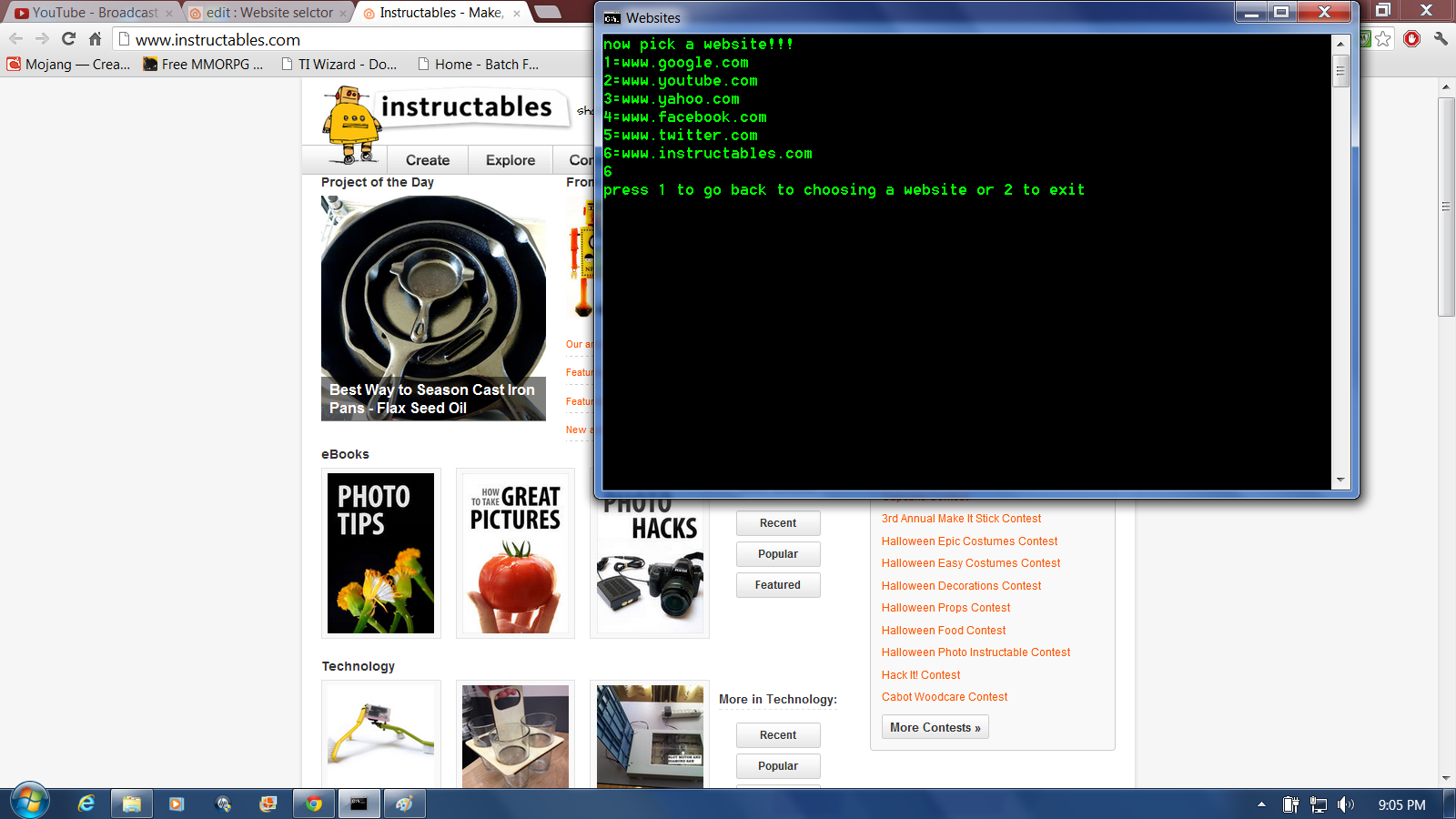Open Halloween Photo Instructable Contest link
This screenshot has width=1456, height=819.
coord(976,652)
